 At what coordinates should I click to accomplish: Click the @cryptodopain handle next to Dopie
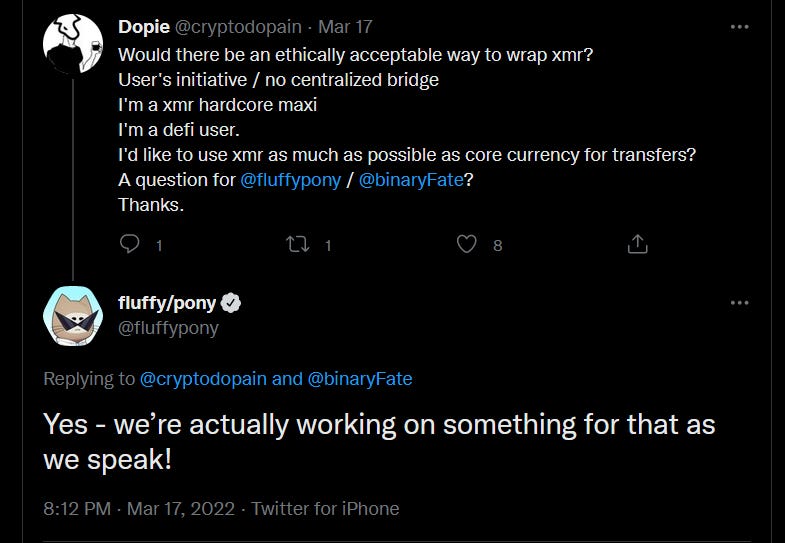click(x=238, y=27)
